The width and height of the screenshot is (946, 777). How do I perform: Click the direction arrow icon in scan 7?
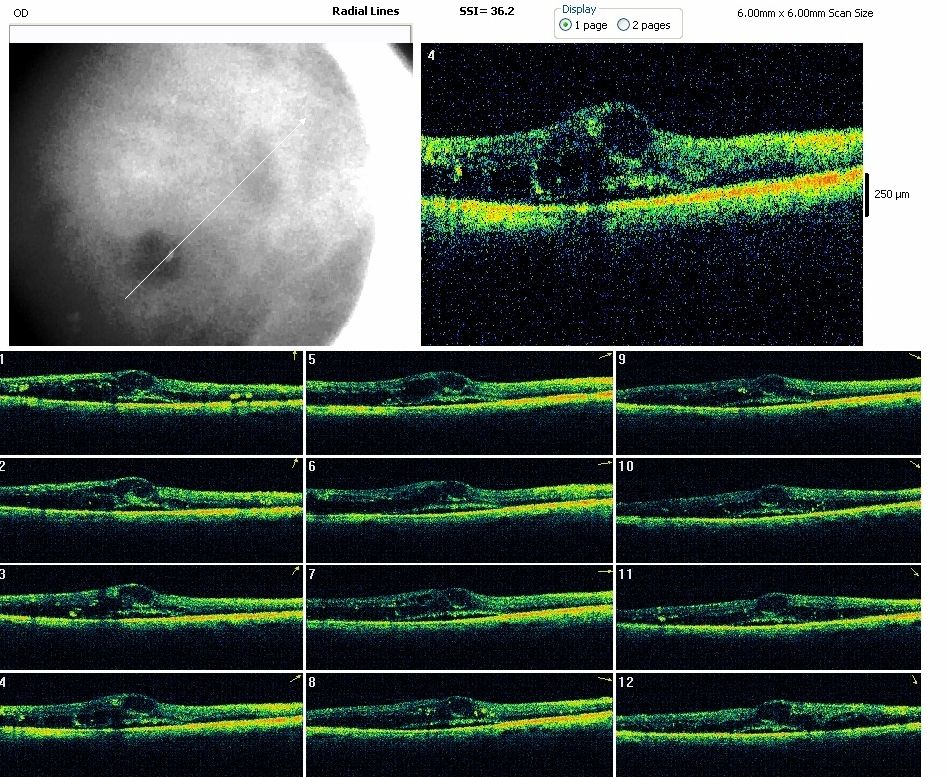pos(604,571)
